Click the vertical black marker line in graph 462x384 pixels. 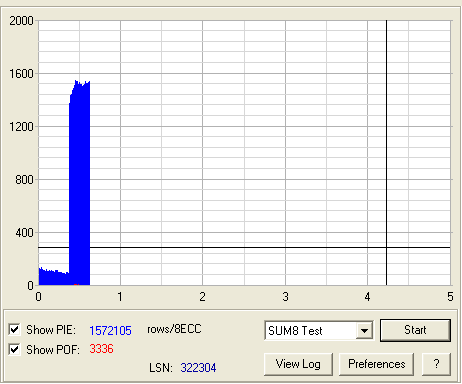386,133
